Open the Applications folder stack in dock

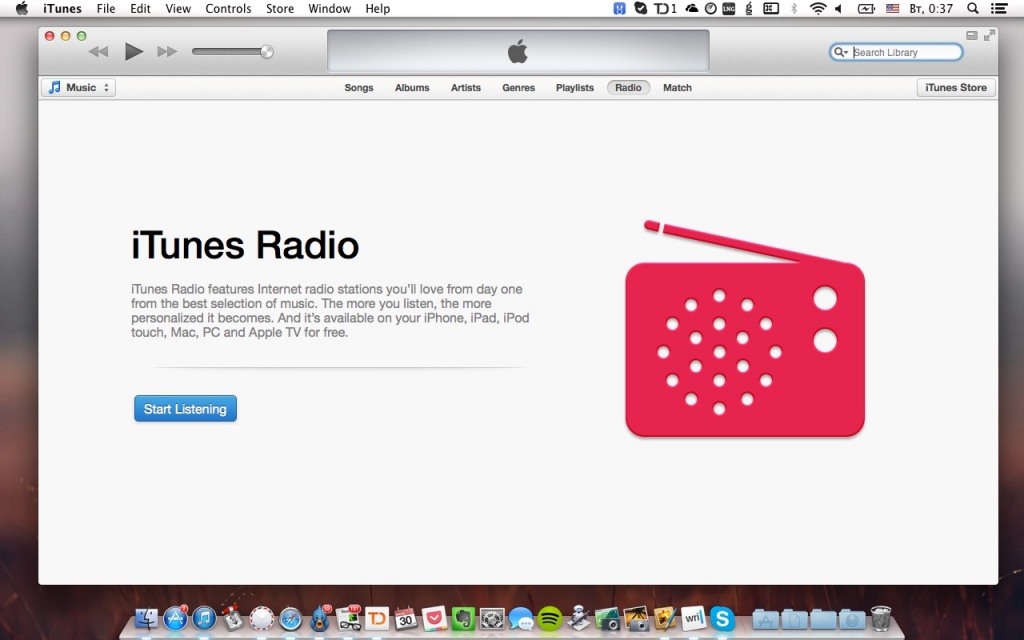[x=765, y=618]
